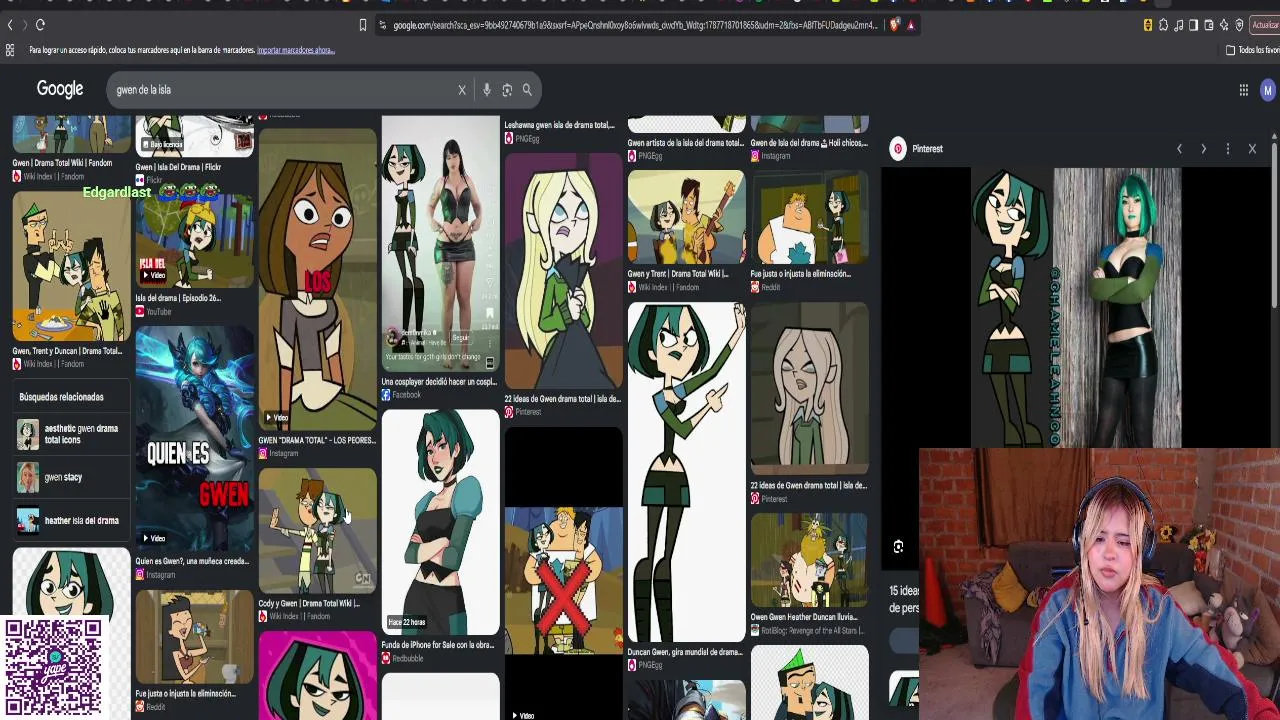Image resolution: width=1280 pixels, height=720 pixels.
Task: Select related search gwen stacy
Action: coord(72,477)
